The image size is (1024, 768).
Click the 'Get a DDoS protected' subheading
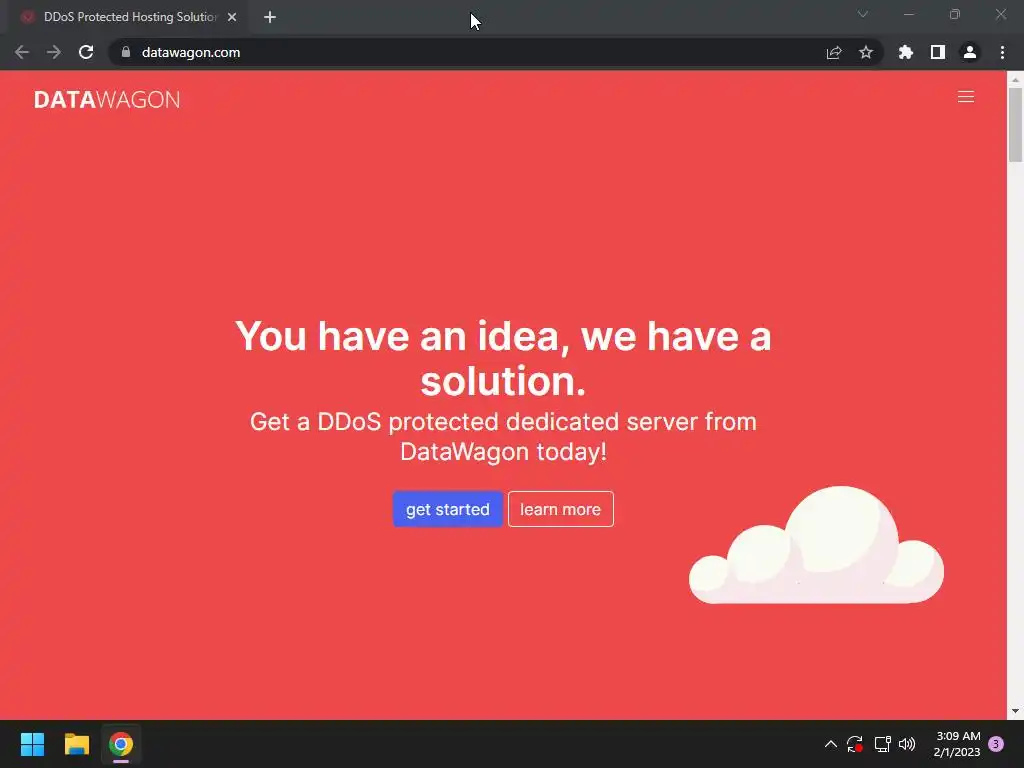[503, 436]
